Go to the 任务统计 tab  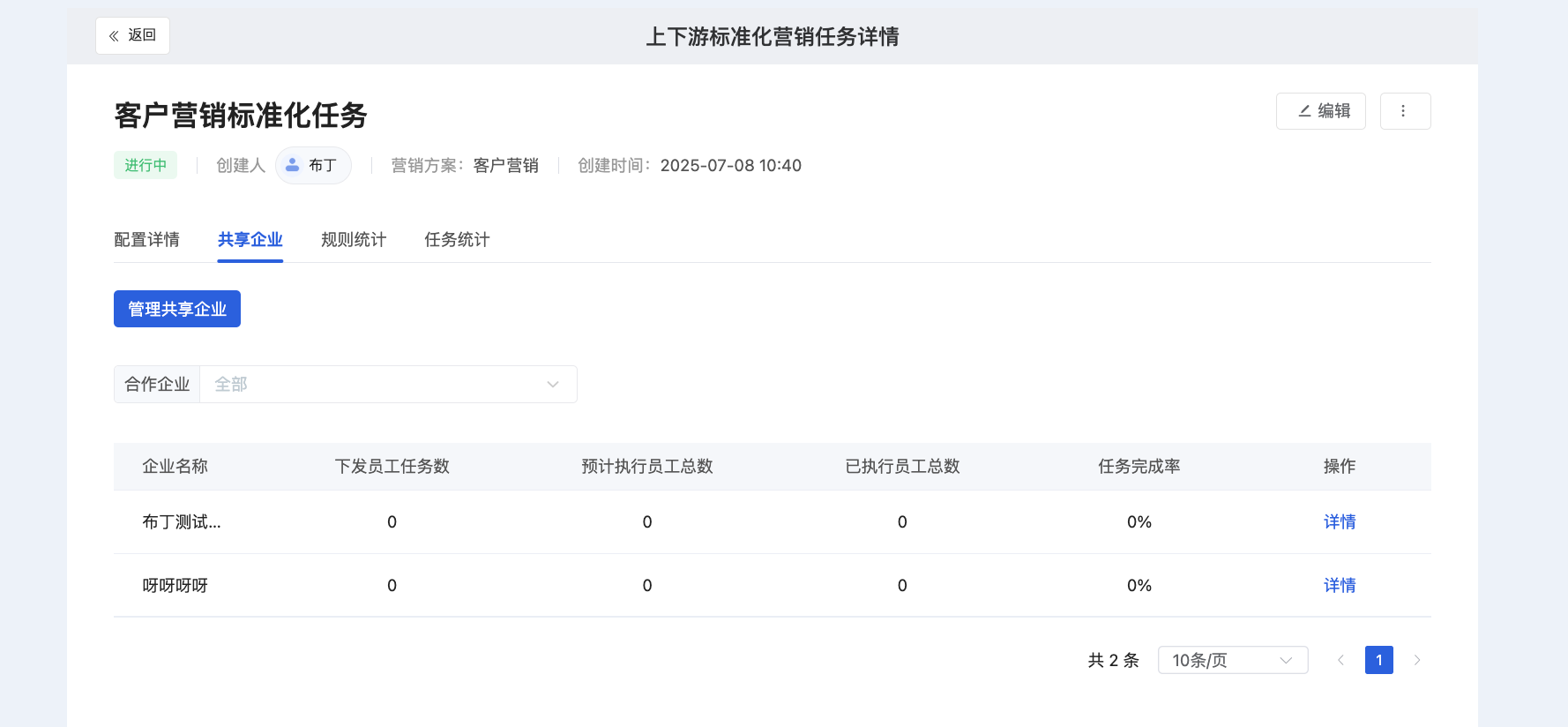pyautogui.click(x=457, y=239)
